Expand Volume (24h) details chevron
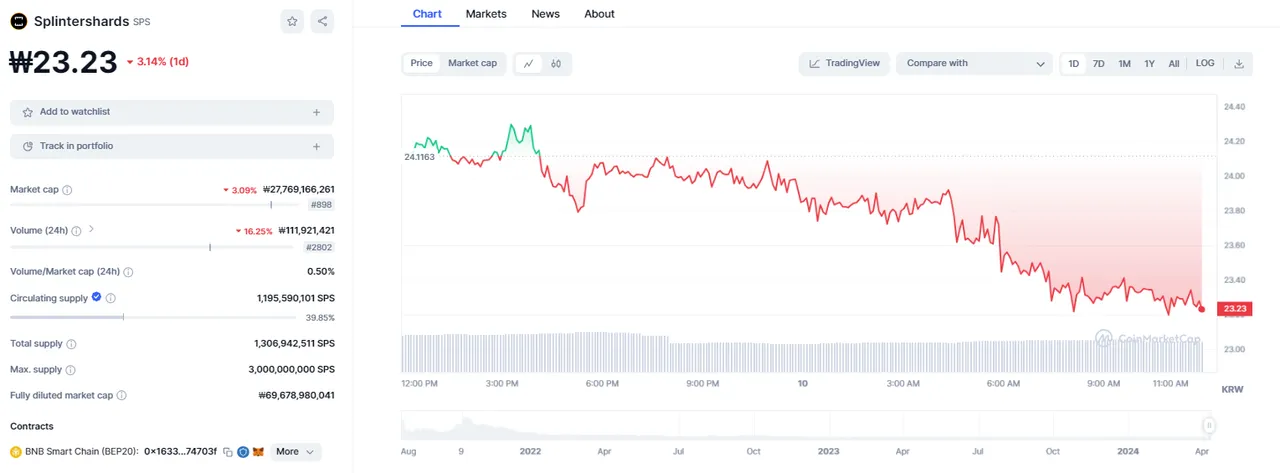Screen dimensions: 1280x473 pos(91,229)
